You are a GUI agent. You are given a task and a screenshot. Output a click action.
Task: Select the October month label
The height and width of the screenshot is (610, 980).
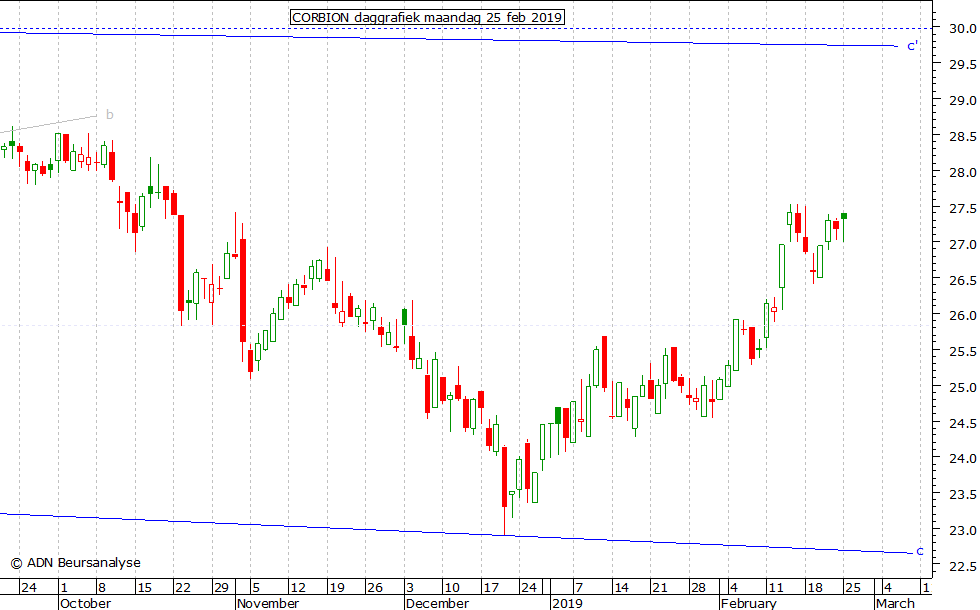pos(85,603)
